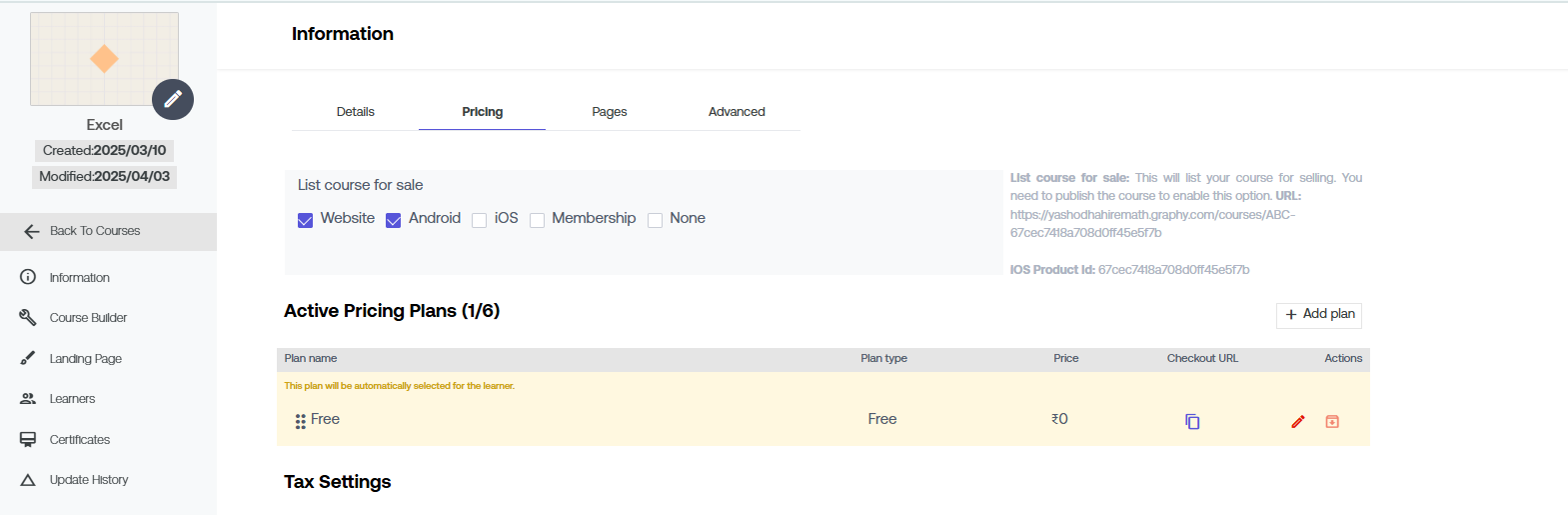Edit the Free plan with red pencil
The height and width of the screenshot is (515, 1568).
tap(1298, 421)
